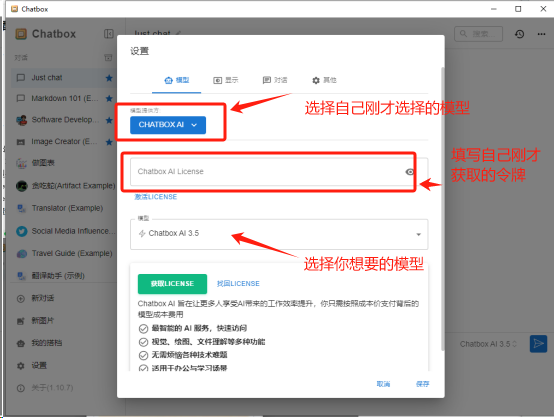This screenshot has height=418, width=554.
Task: Click the info icon beside 关于
Action: [21, 388]
